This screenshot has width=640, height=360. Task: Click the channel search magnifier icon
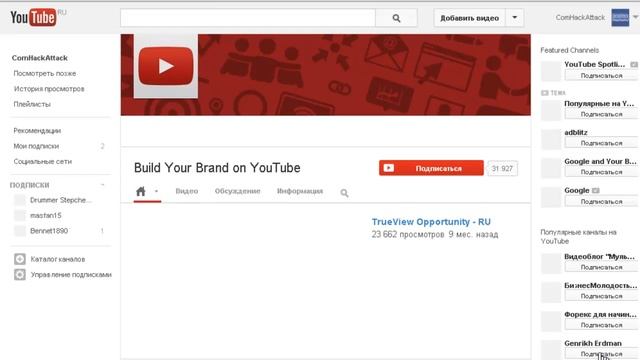(344, 193)
